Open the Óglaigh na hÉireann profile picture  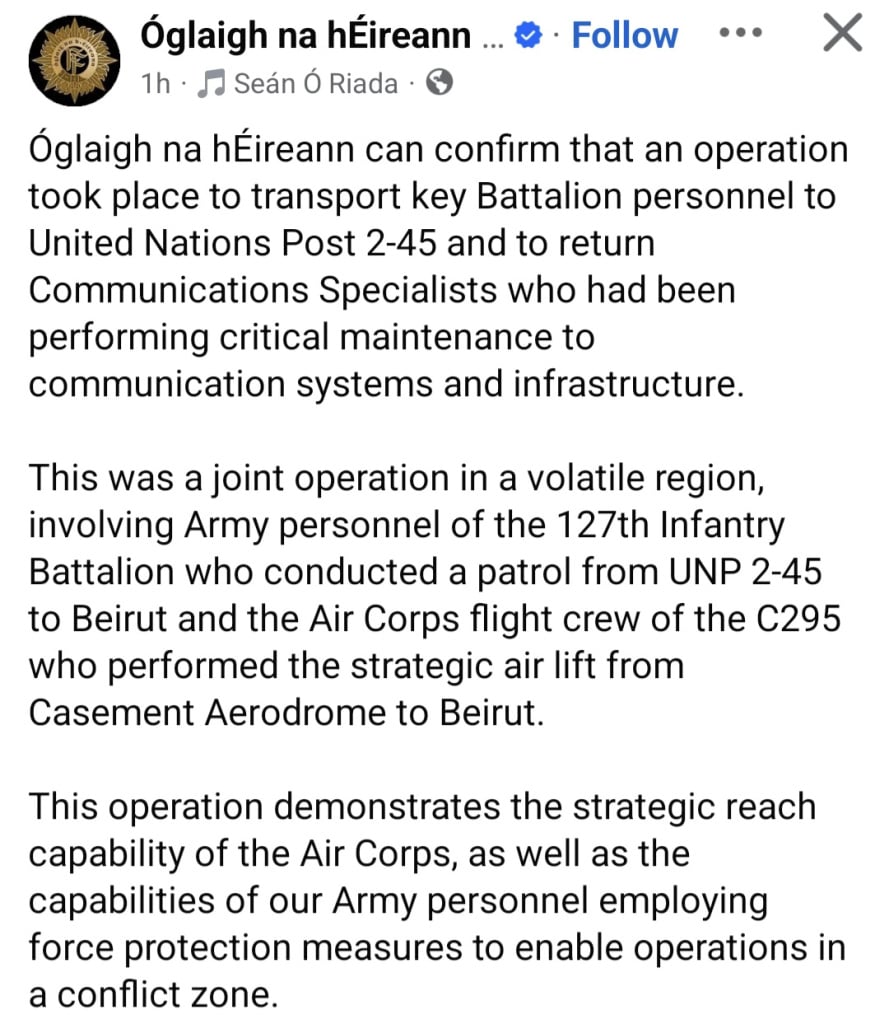pos(74,61)
